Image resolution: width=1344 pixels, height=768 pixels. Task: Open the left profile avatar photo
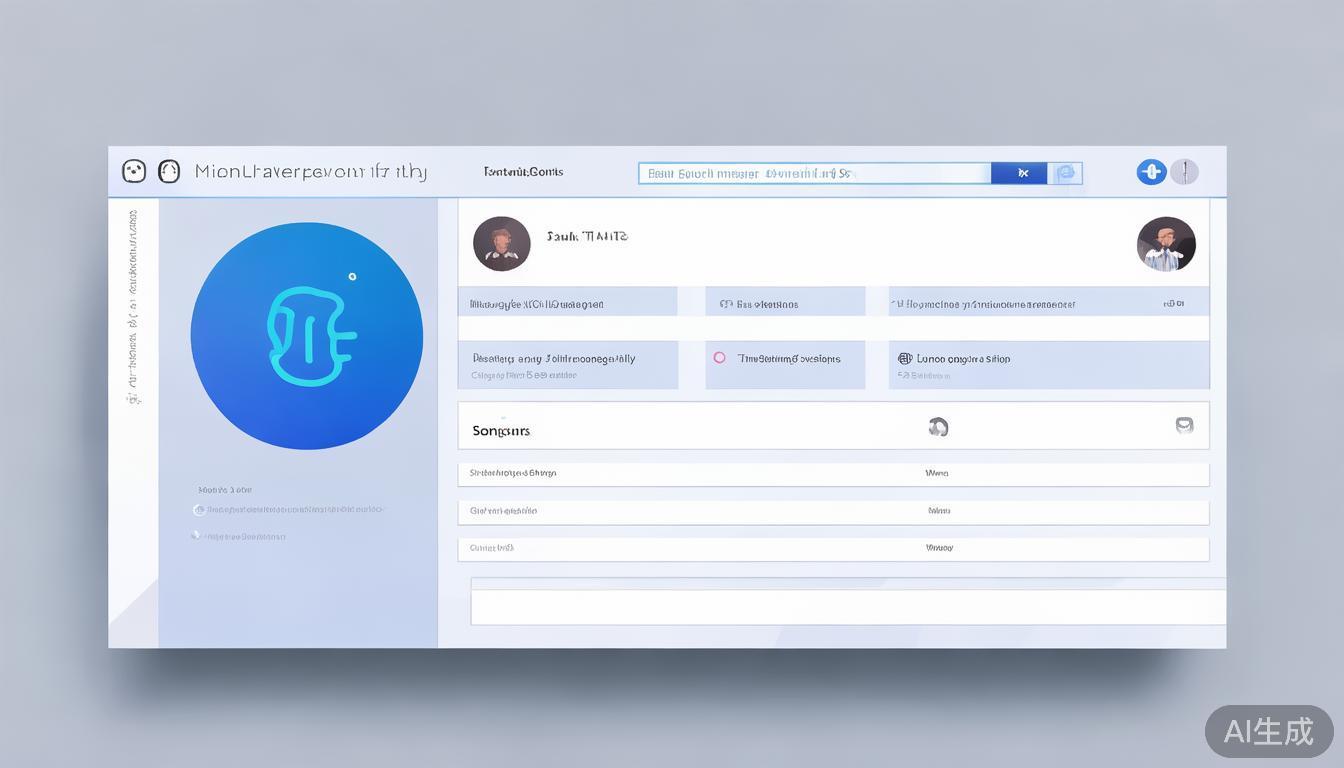tap(501, 243)
